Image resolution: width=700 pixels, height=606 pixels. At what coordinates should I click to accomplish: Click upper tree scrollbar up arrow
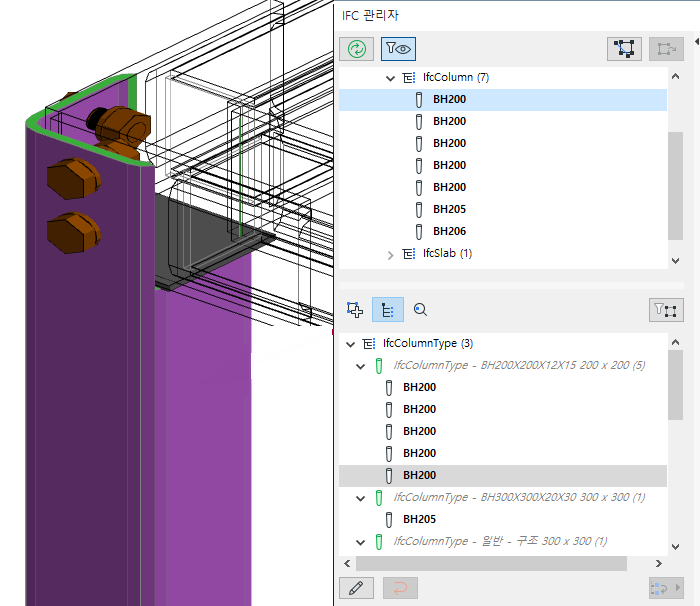[675, 76]
